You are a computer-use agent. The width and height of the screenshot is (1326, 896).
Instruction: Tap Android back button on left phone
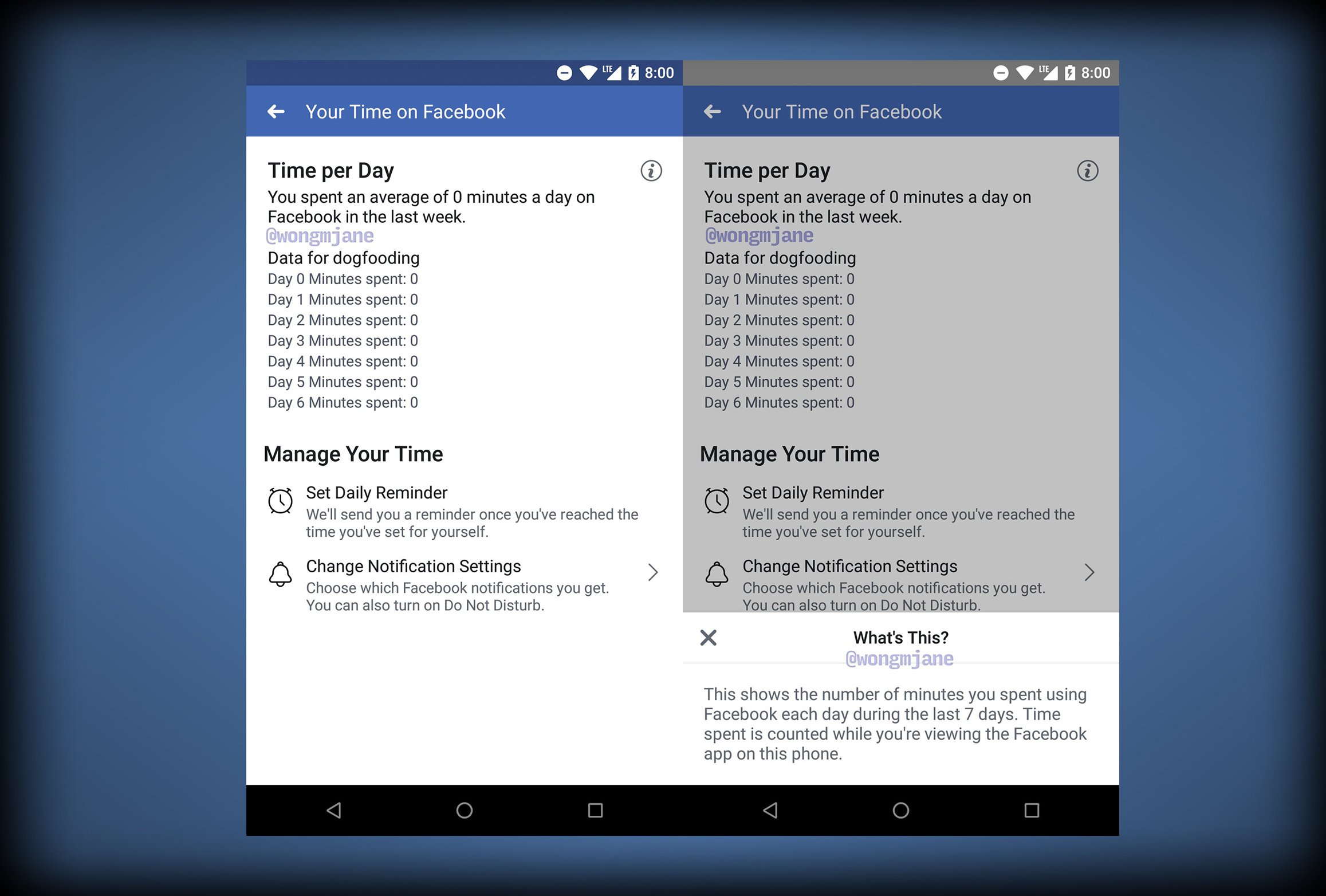pos(334,810)
